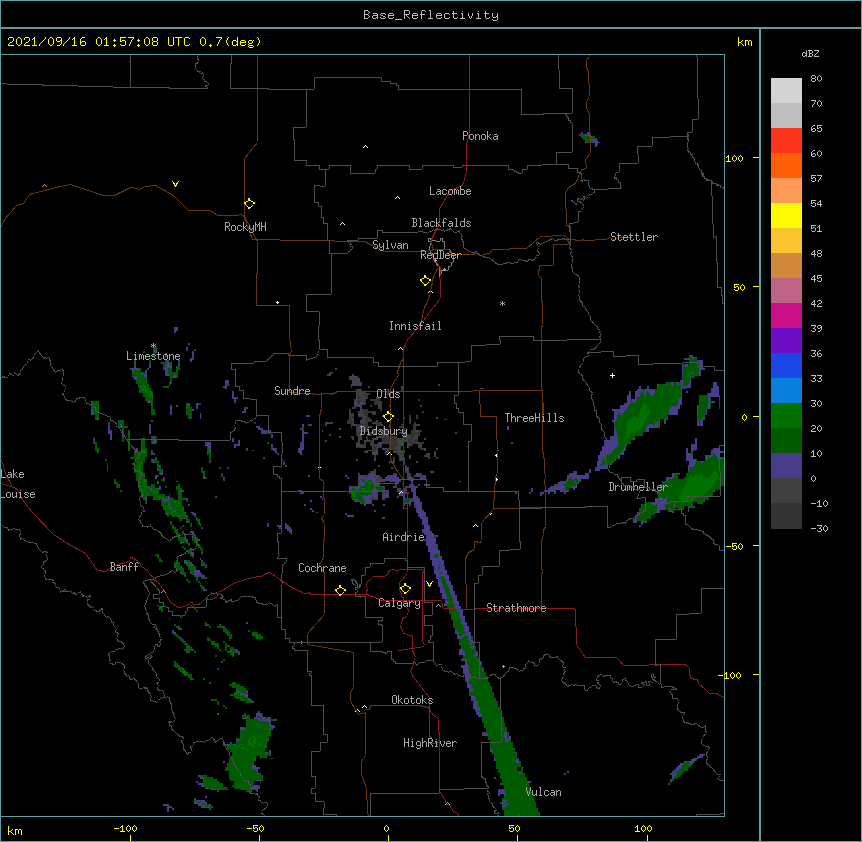Screen dimensions: 862x842
Task: Click the yellow marker west of Calgary
Action: click(x=340, y=590)
